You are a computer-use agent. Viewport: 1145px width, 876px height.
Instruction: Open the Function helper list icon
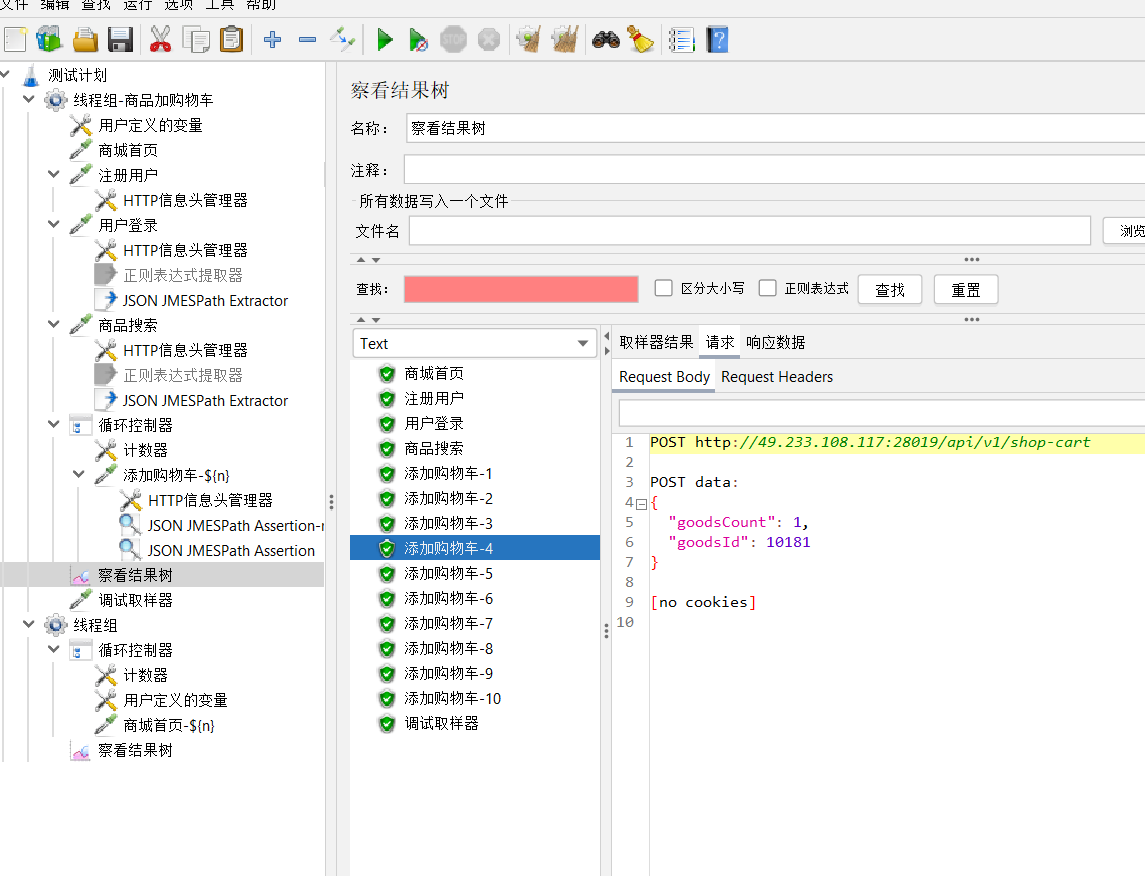click(681, 39)
